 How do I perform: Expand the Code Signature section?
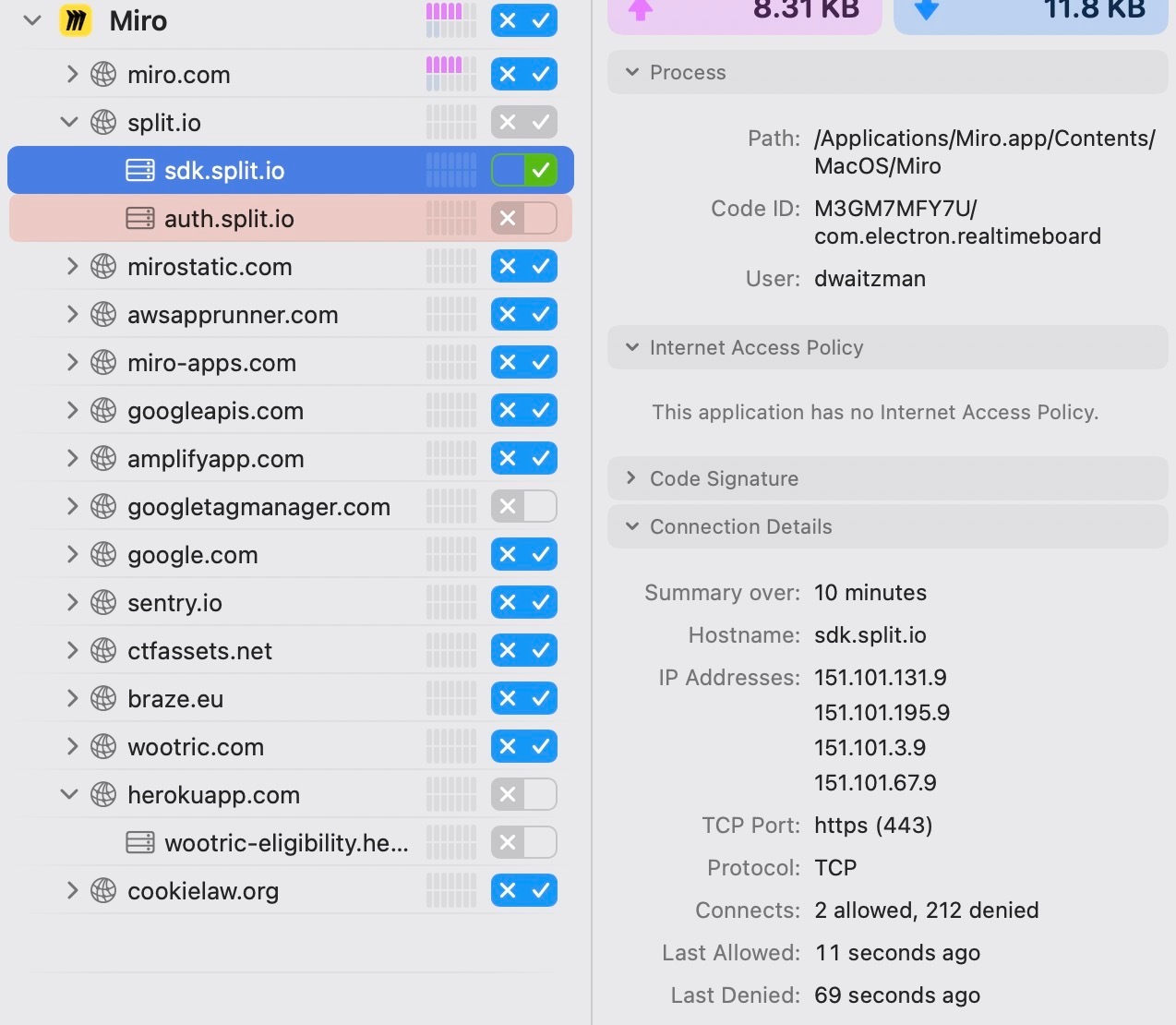coord(632,478)
